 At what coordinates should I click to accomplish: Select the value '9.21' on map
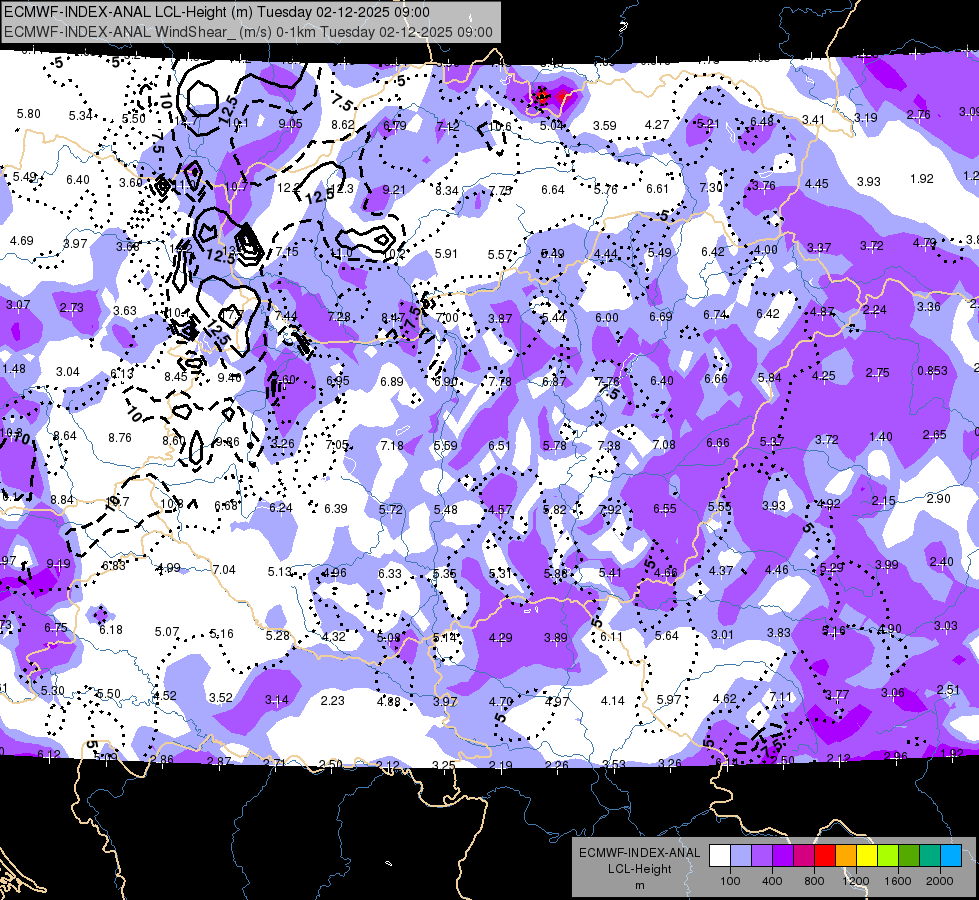[x=394, y=189]
